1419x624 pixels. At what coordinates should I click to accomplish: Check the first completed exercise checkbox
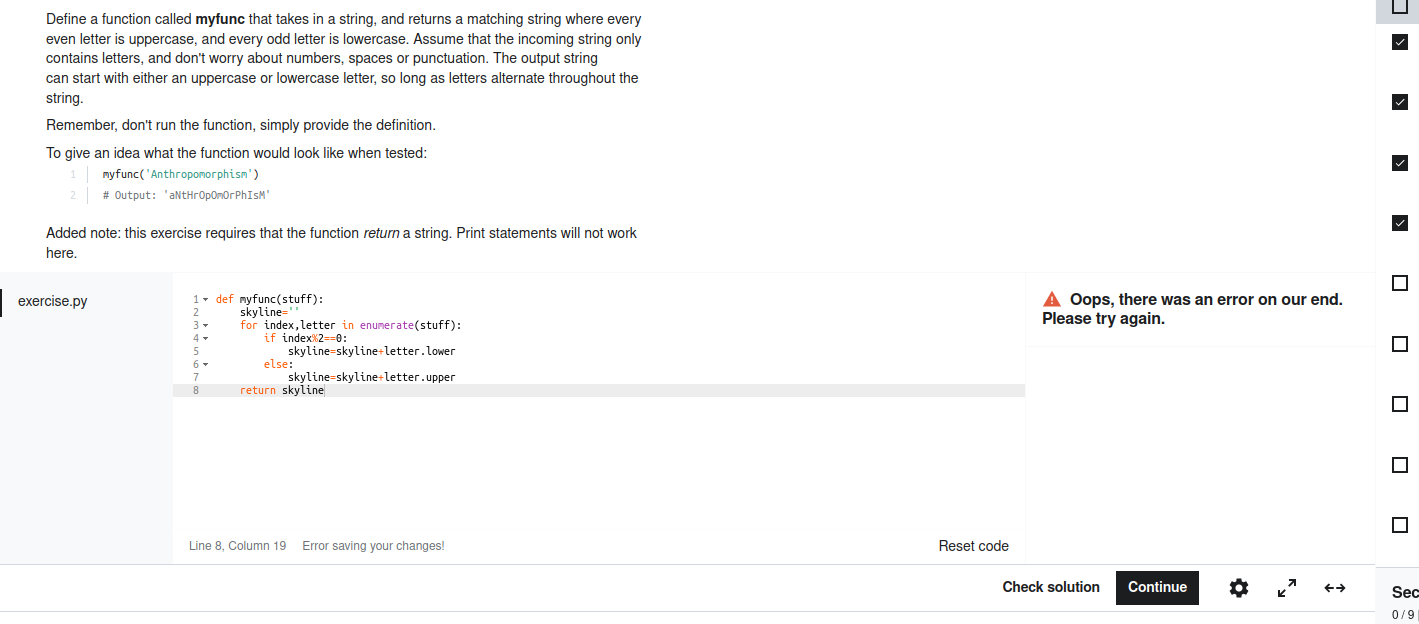(x=1399, y=42)
